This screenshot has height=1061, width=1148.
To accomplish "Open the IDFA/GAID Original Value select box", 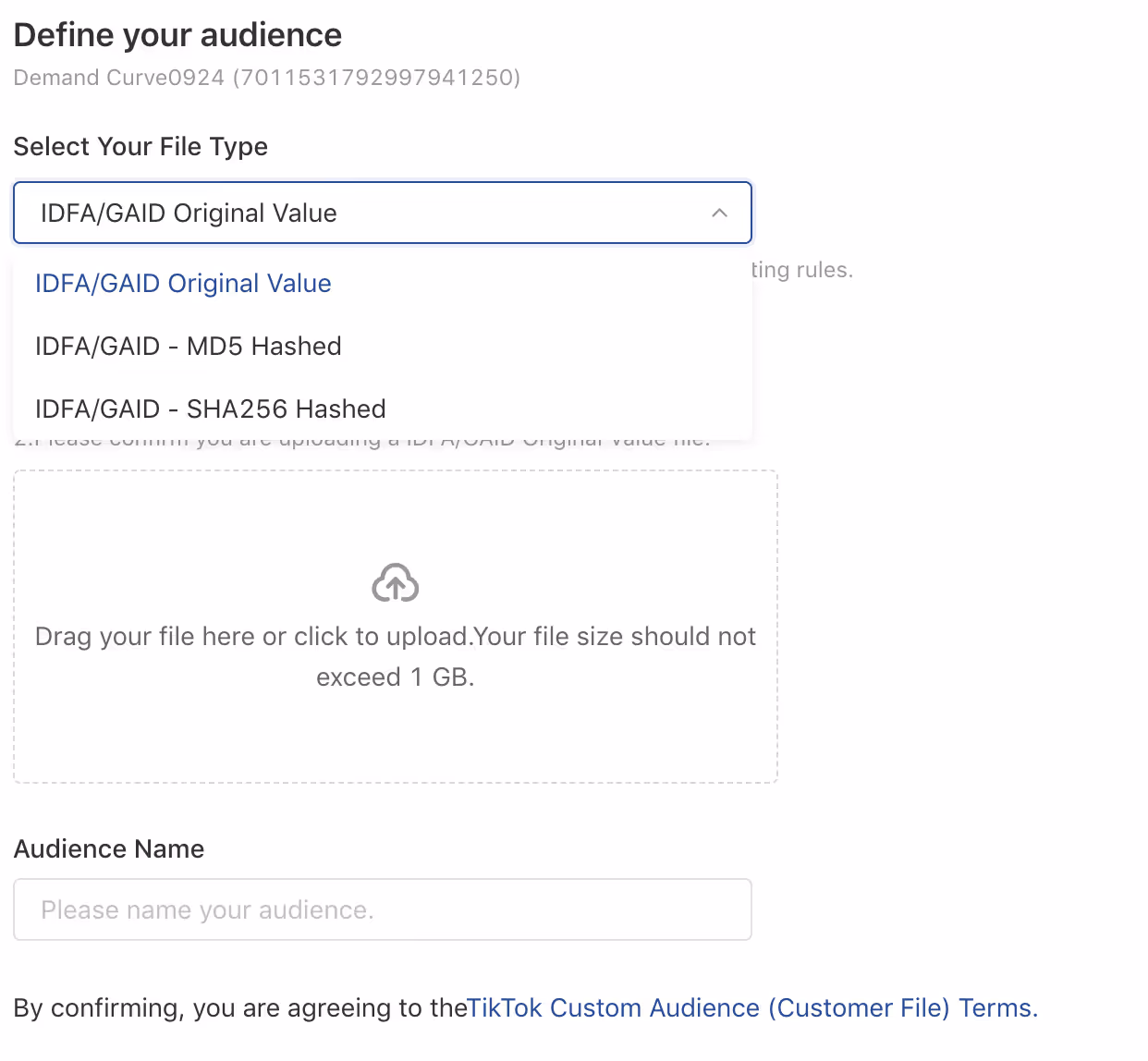I will (x=383, y=213).
